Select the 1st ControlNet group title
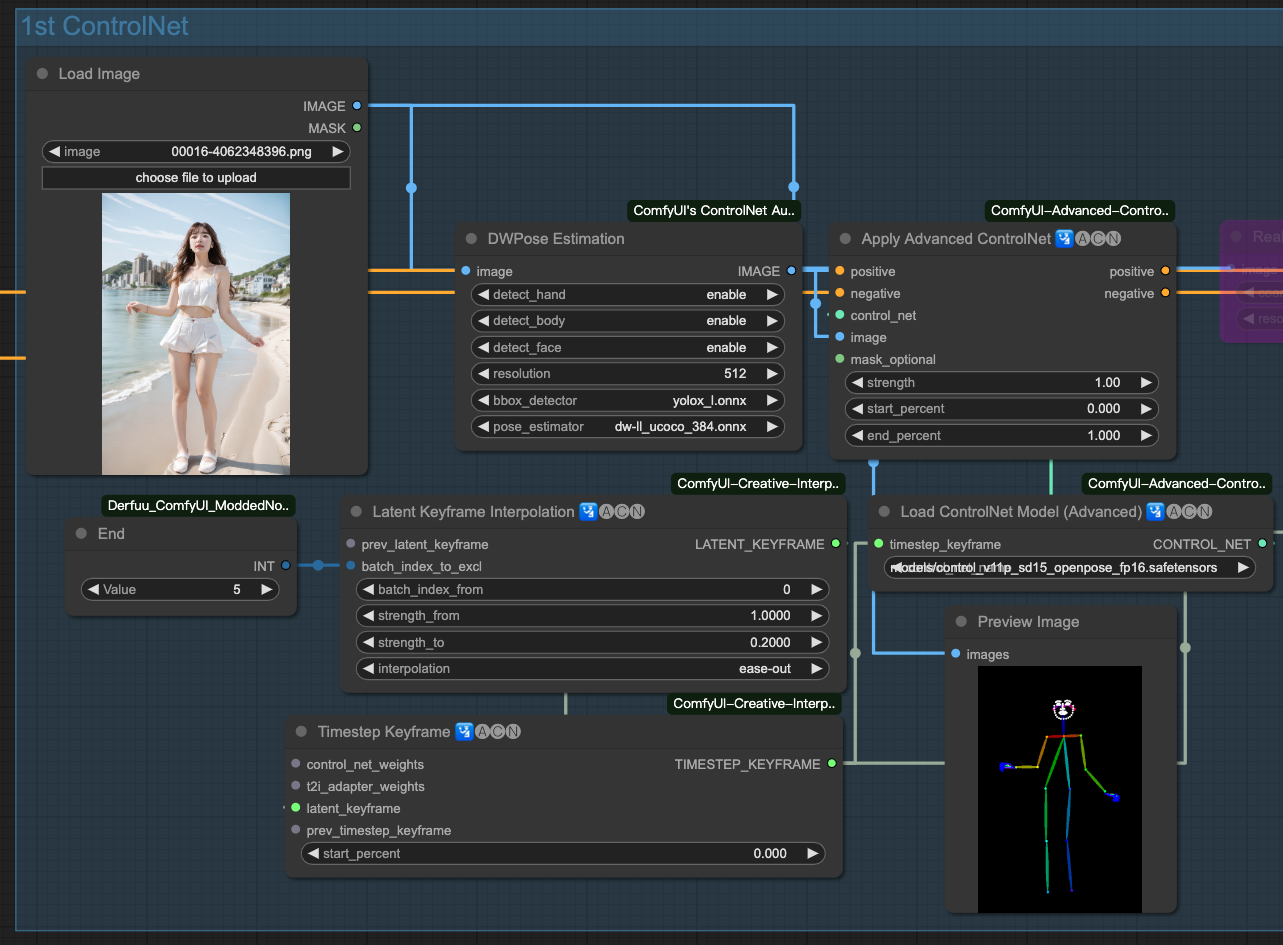Screen dimensions: 1283x945 coord(104,26)
